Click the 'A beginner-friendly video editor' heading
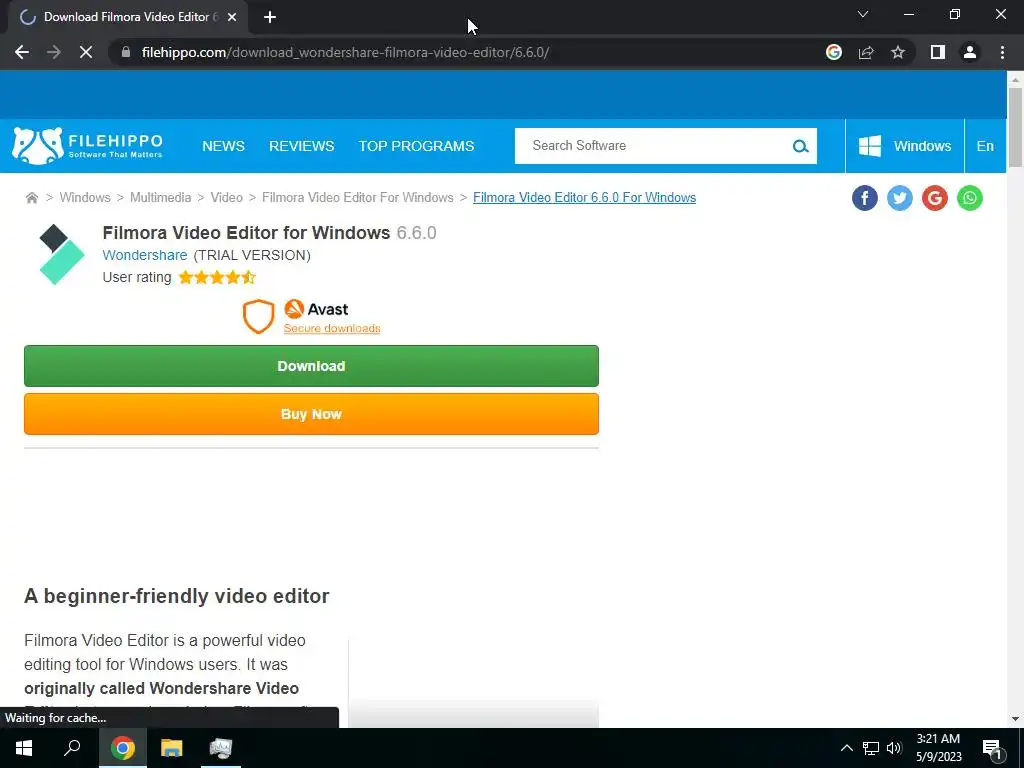1024x768 pixels. pos(177,596)
